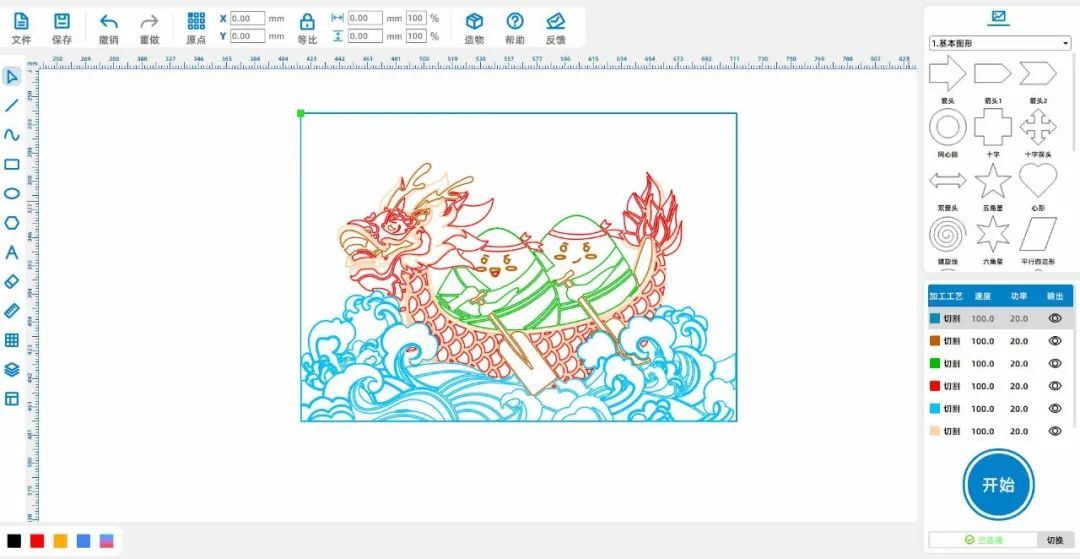This screenshot has height=559, width=1080.
Task: Open the help (帮助) icon
Action: tap(514, 22)
